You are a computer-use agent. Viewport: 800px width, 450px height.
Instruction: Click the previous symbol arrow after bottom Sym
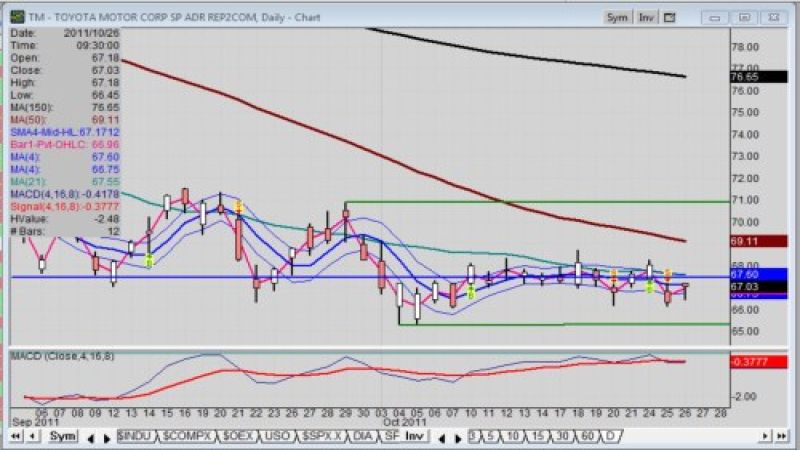click(91, 438)
